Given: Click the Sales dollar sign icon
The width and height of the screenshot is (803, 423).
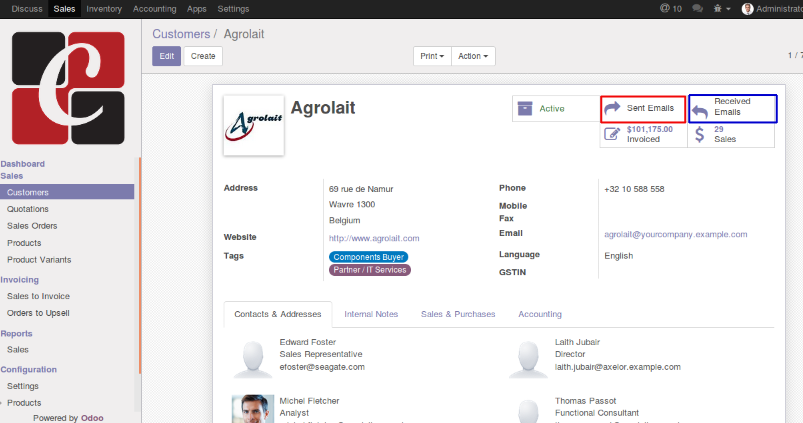Looking at the screenshot, I should 700,134.
